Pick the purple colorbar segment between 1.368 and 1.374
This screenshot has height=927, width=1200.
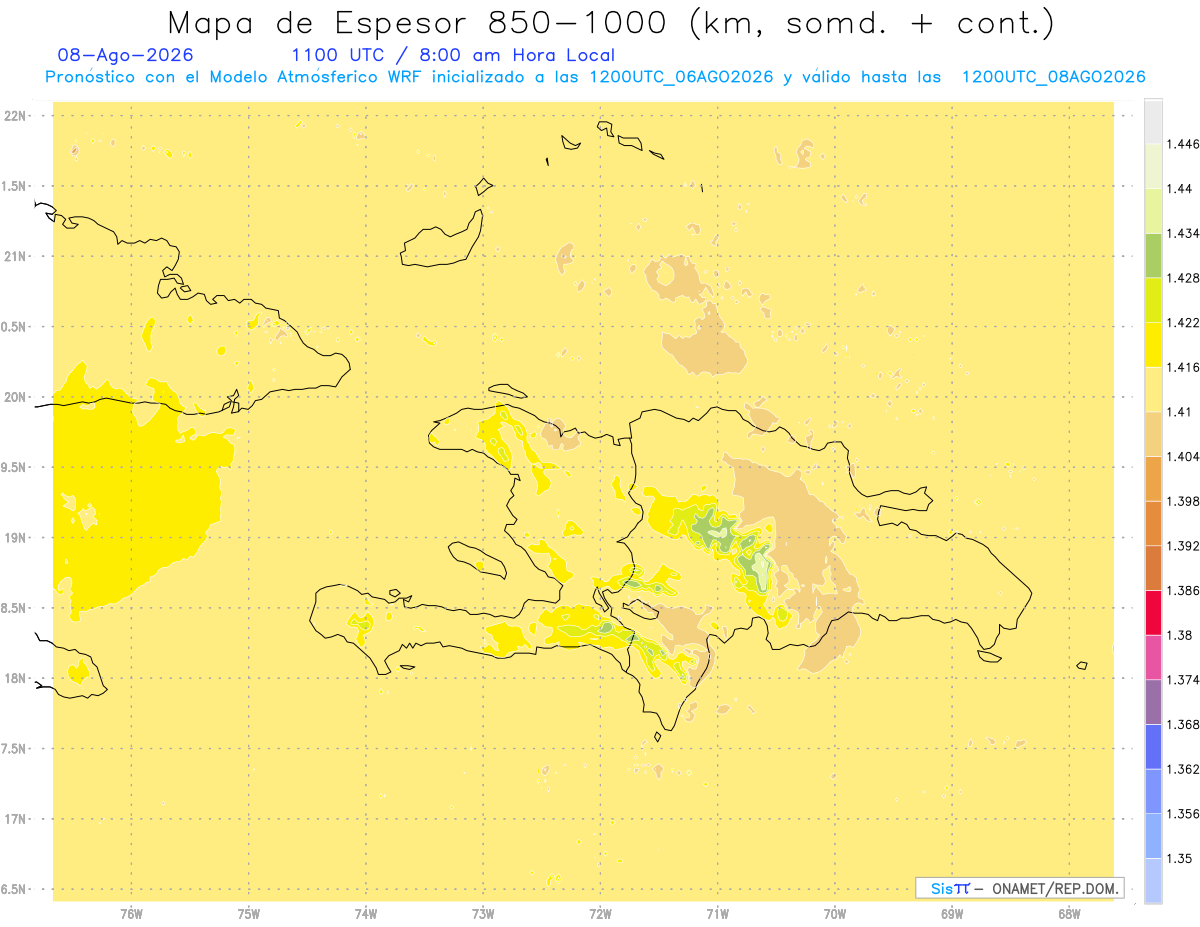1153,702
